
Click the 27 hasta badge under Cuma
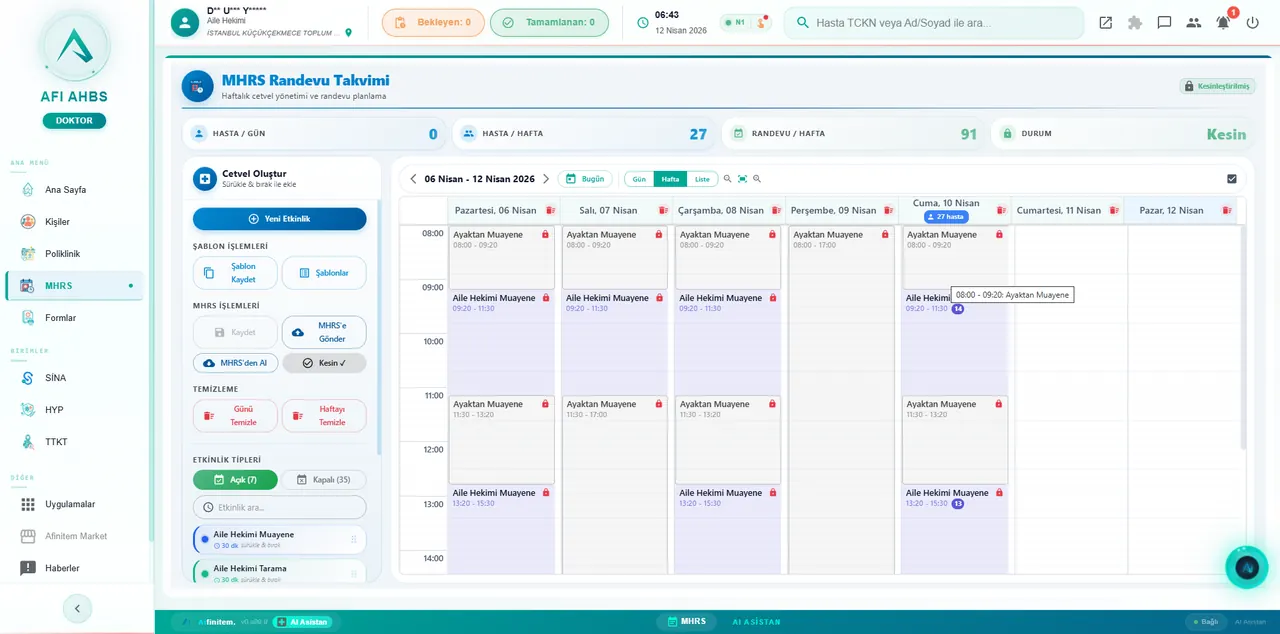click(x=946, y=217)
